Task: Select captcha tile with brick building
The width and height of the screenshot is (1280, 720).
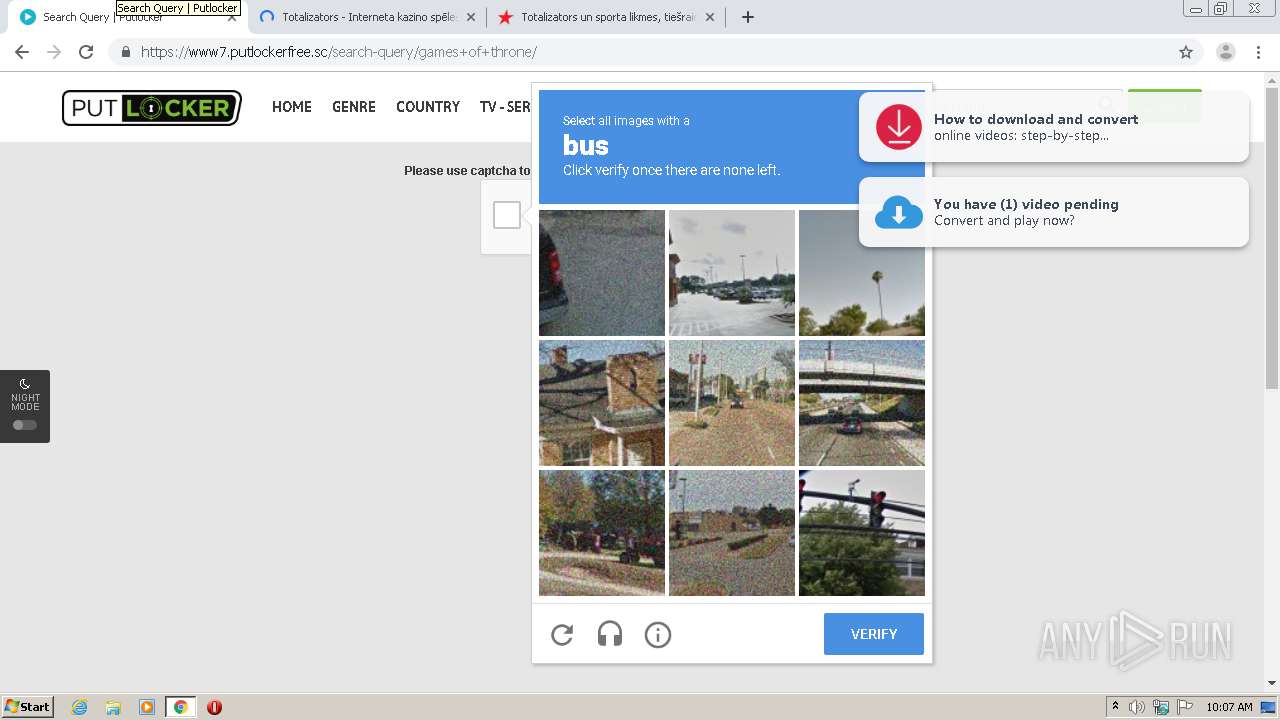Action: [x=602, y=403]
